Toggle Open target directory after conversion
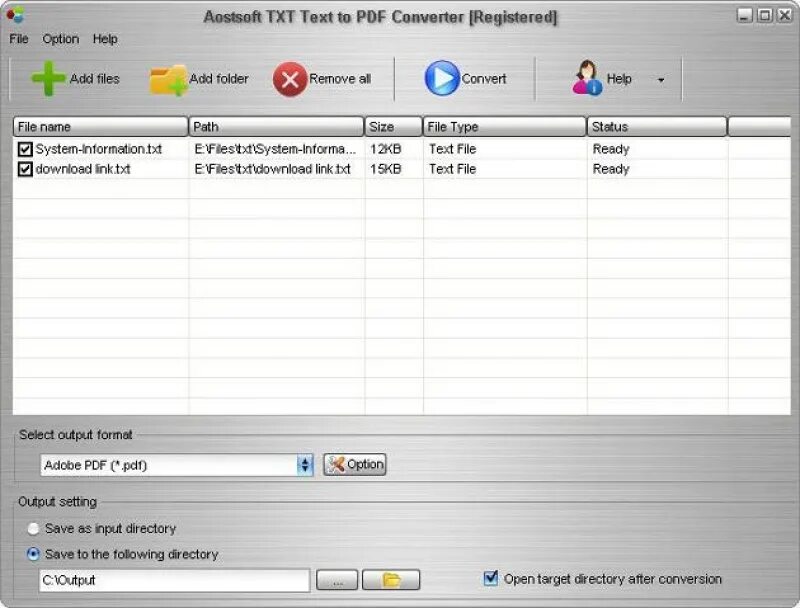The height and width of the screenshot is (608, 800). point(490,578)
